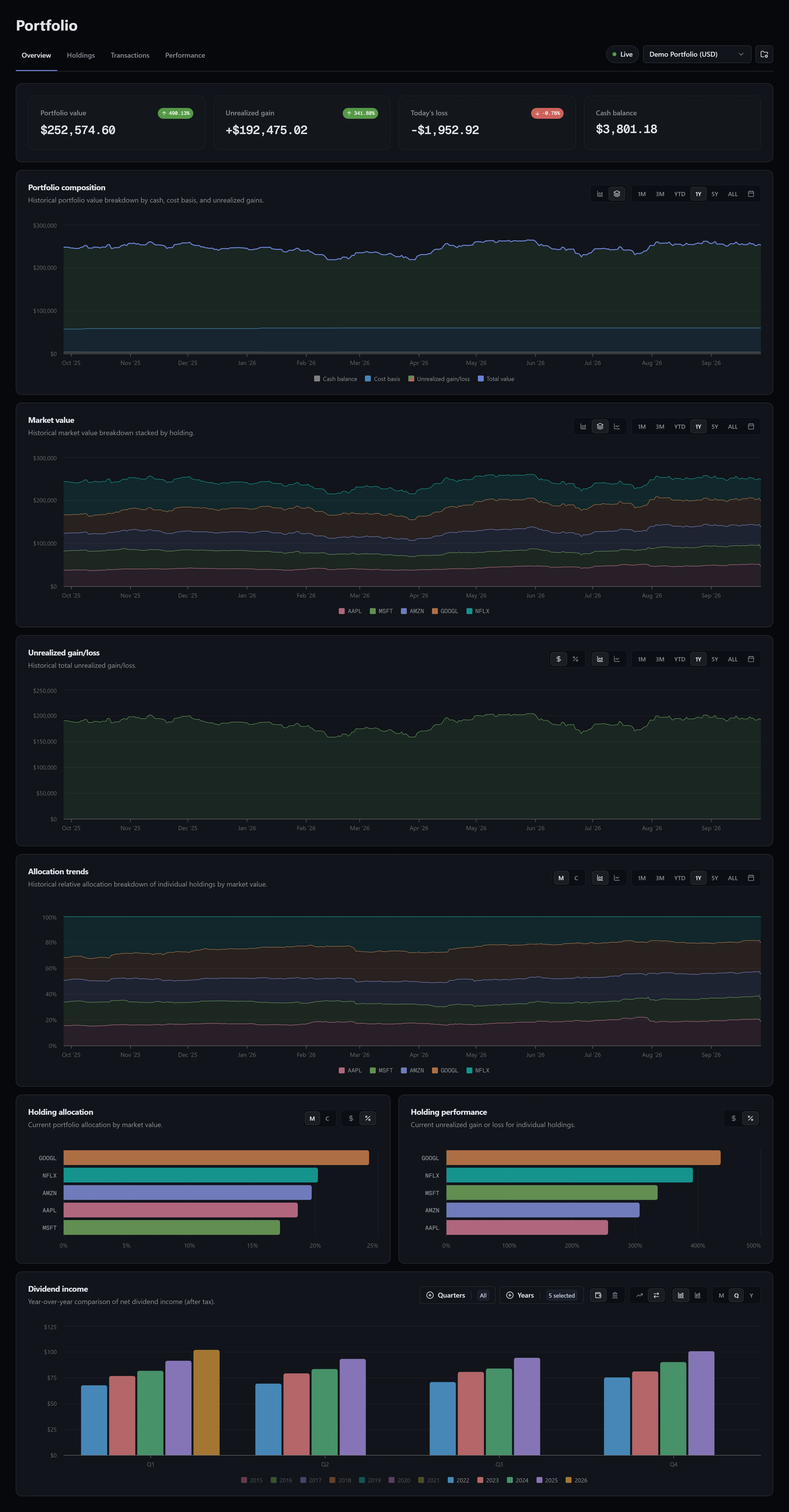This screenshot has width=789, height=1512.
Task: Toggle C mode in Allocation trends
Action: tap(576, 878)
